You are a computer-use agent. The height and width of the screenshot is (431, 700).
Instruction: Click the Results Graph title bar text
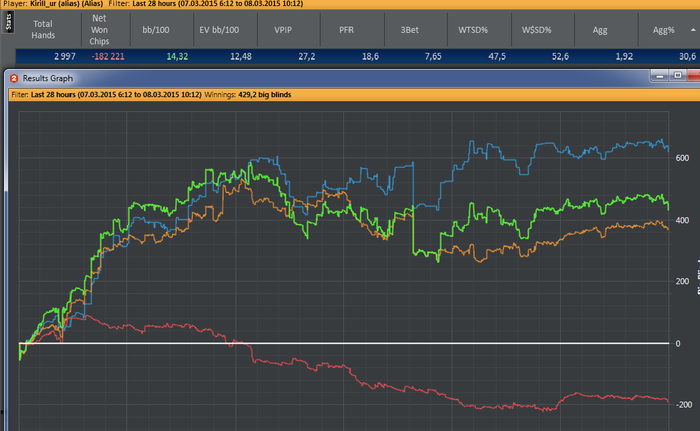pyautogui.click(x=47, y=78)
